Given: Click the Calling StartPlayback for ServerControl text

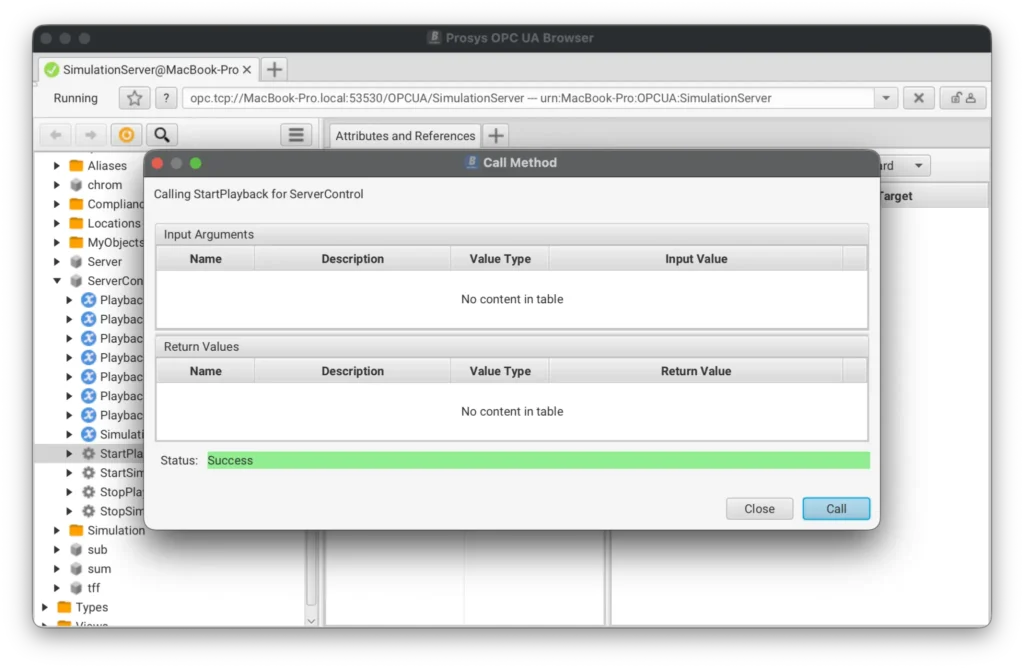Looking at the screenshot, I should click(x=258, y=194).
